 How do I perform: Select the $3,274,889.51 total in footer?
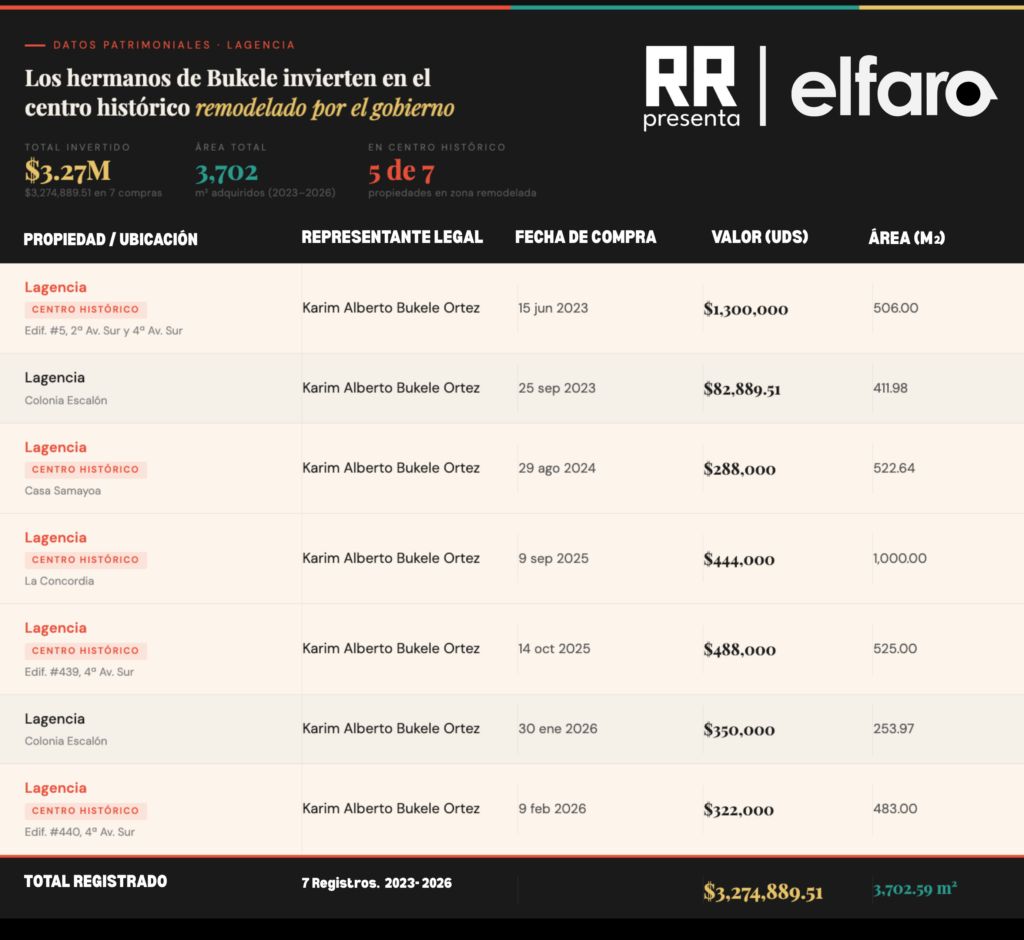coord(762,892)
